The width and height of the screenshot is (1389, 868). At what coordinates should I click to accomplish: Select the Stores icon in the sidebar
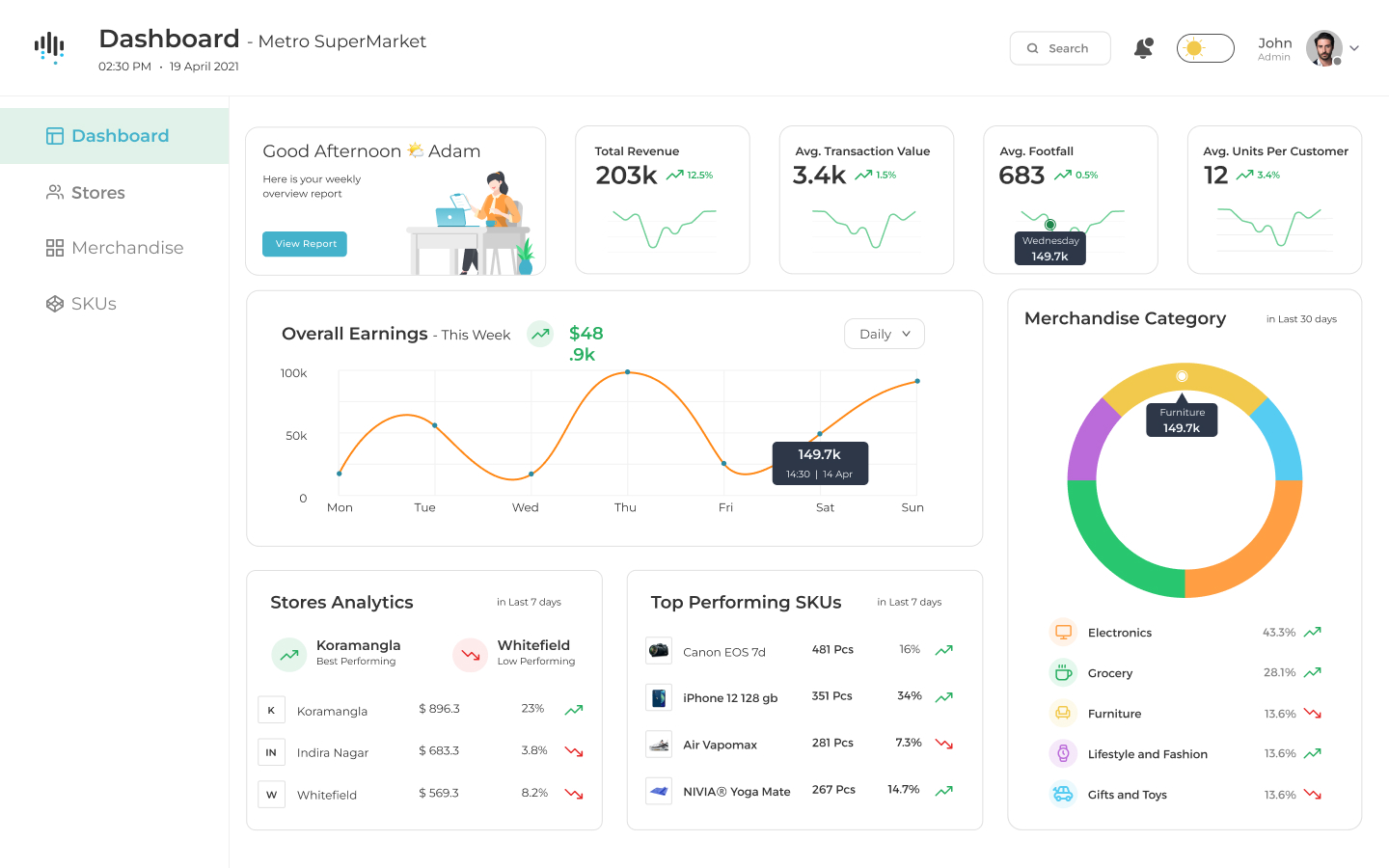(54, 192)
